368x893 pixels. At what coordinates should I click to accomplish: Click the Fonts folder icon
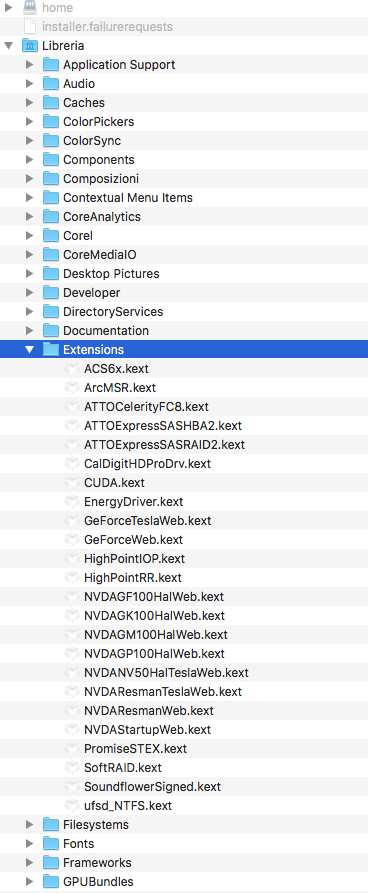pyautogui.click(x=51, y=843)
